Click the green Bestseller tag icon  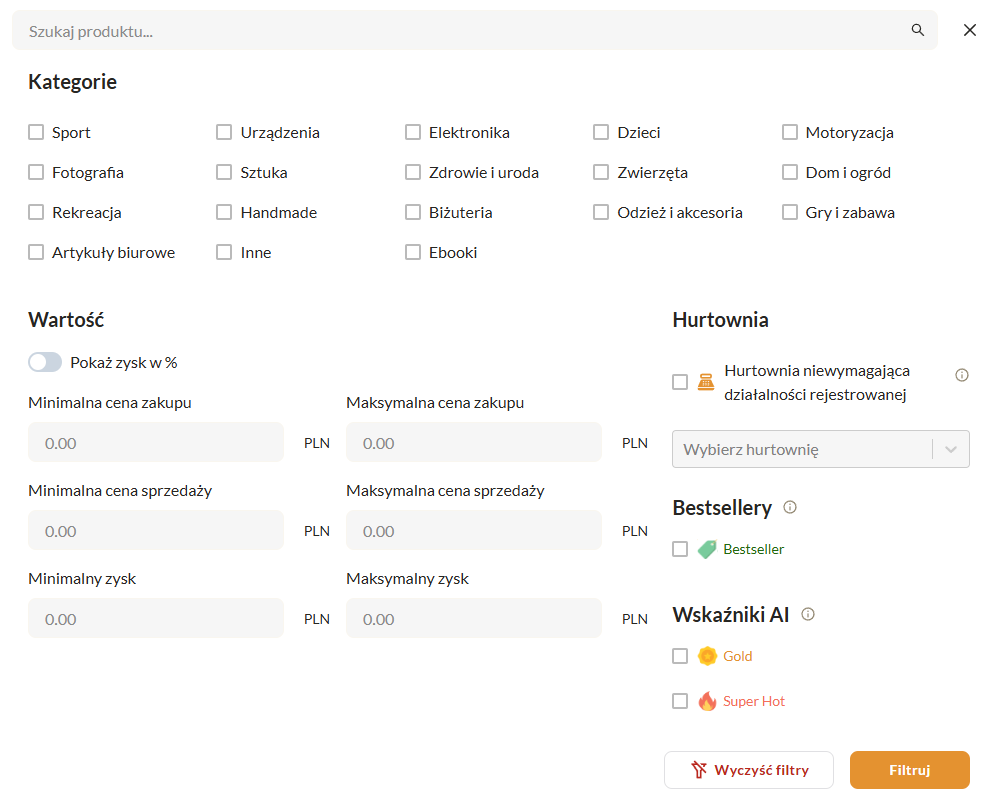707,549
